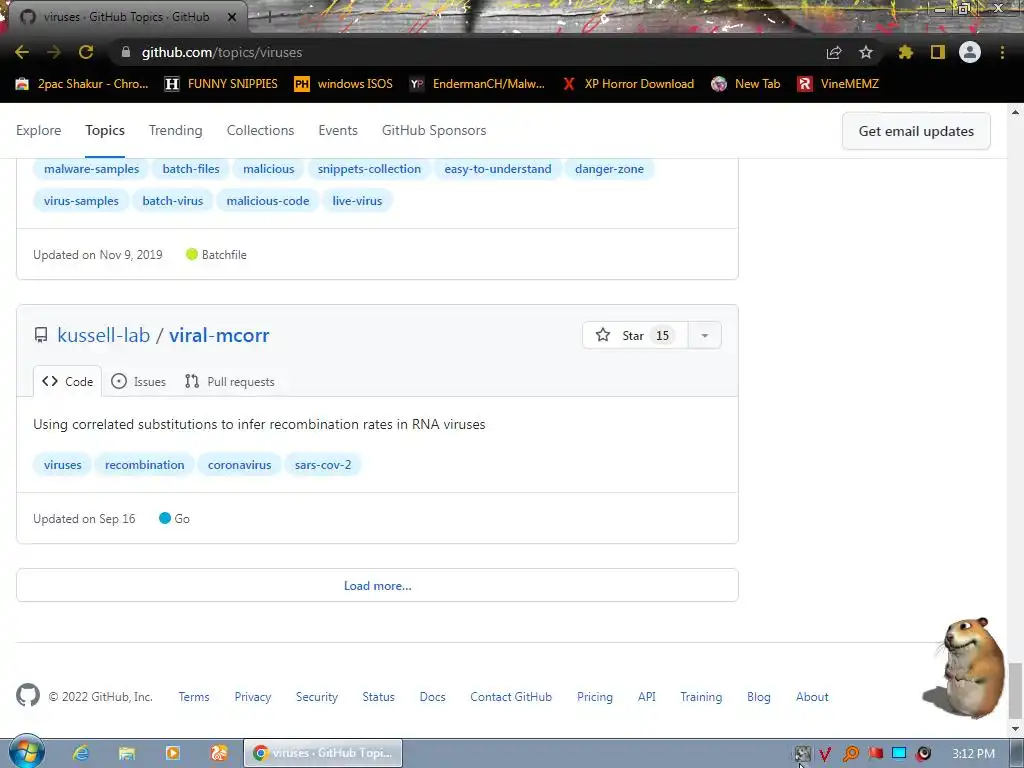This screenshot has width=1024, height=768.
Task: Open the viral-mcorr repository link
Action: [219, 335]
